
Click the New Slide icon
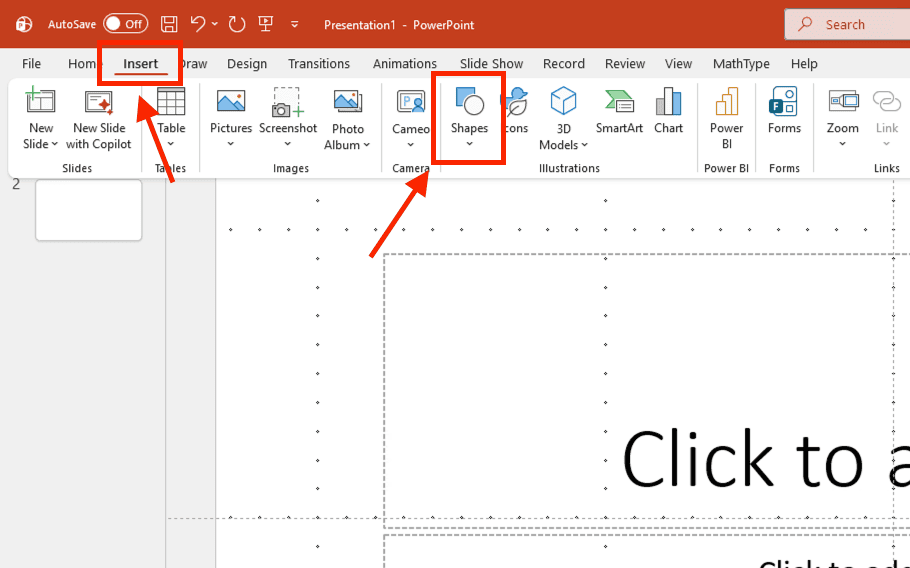pyautogui.click(x=41, y=101)
